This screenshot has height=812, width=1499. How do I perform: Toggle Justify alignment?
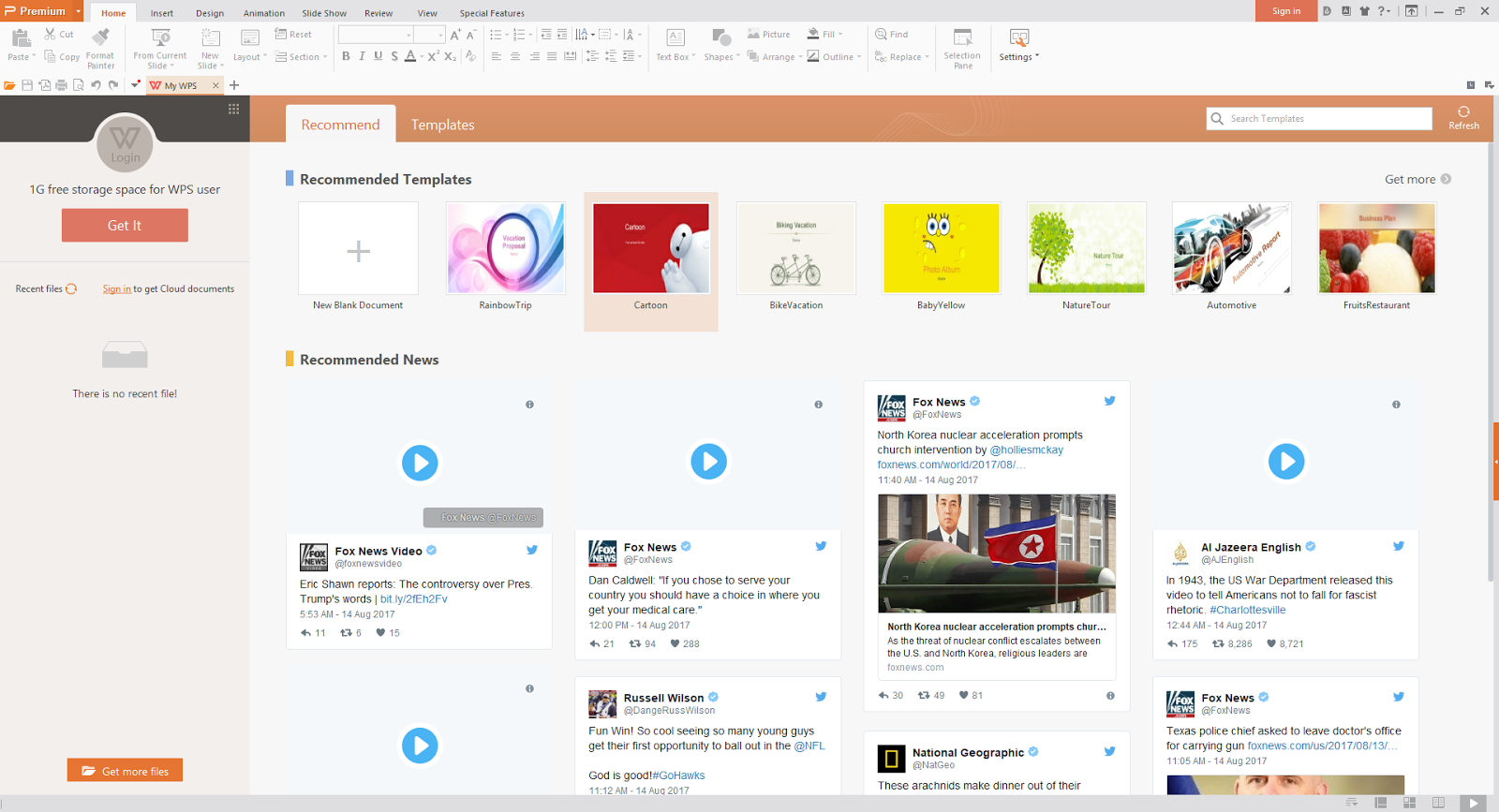click(552, 56)
